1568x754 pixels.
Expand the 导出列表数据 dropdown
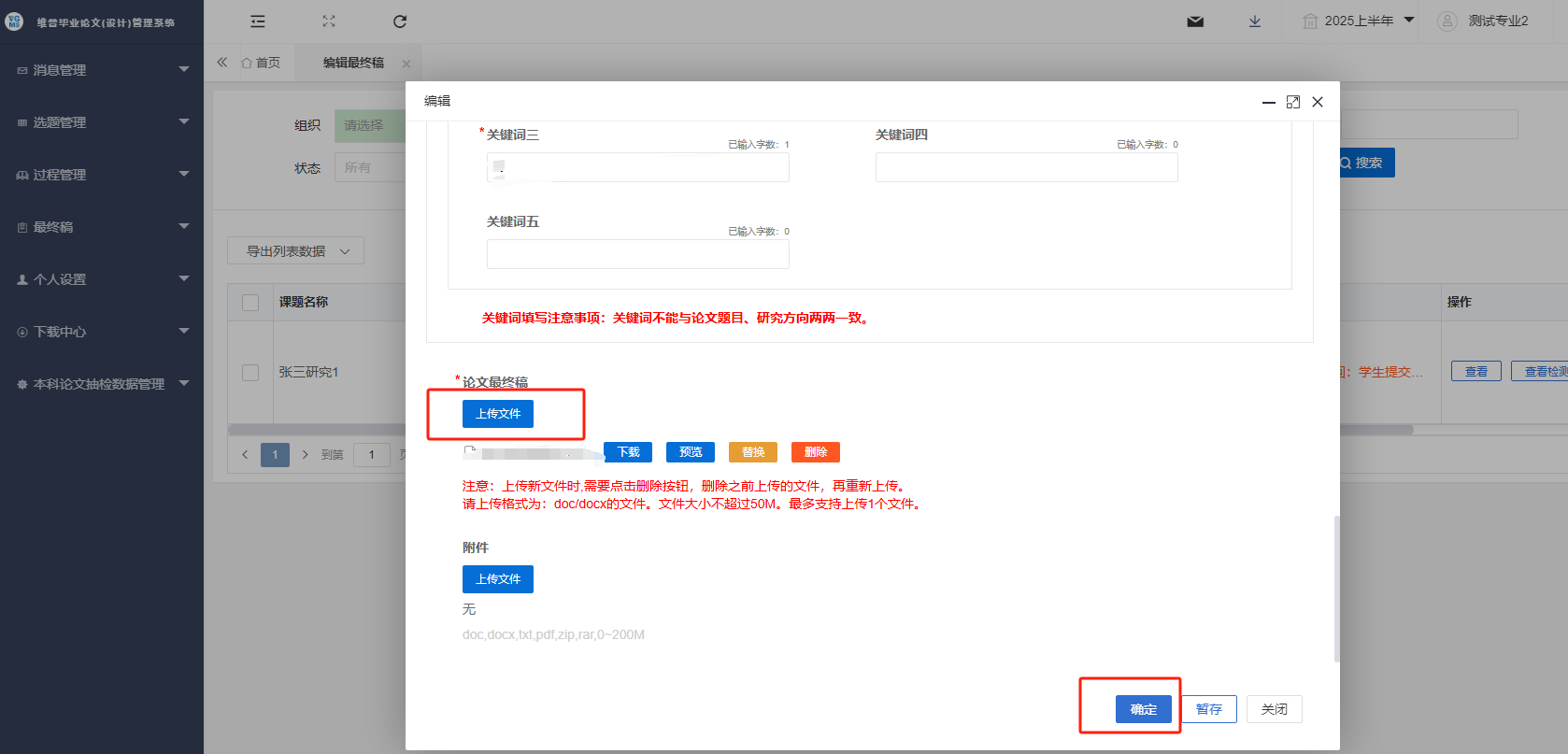295,251
